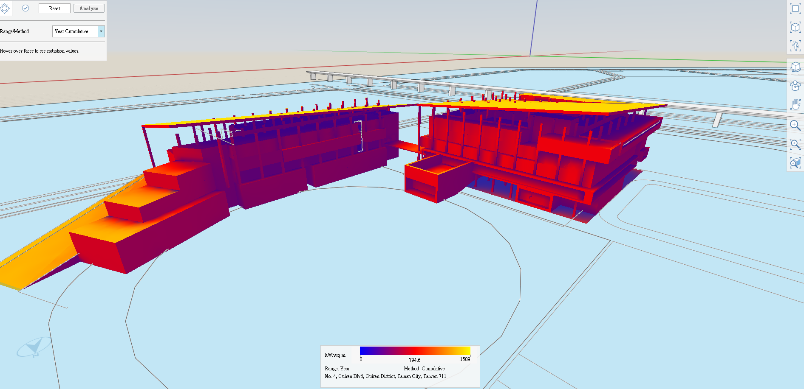Image resolution: width=804 pixels, height=389 pixels.
Task: Click the second magnifier zoom icon
Action: point(795,144)
